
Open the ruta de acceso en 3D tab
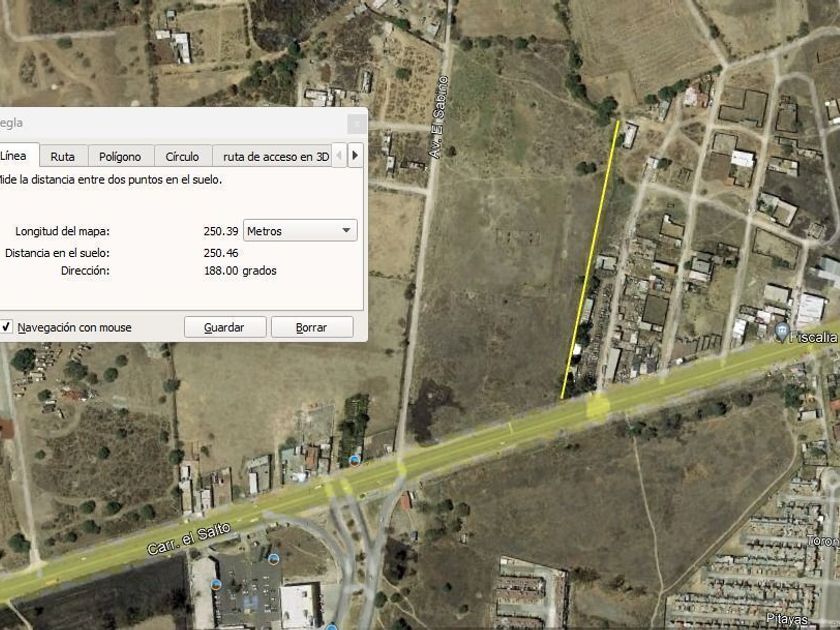pos(275,156)
